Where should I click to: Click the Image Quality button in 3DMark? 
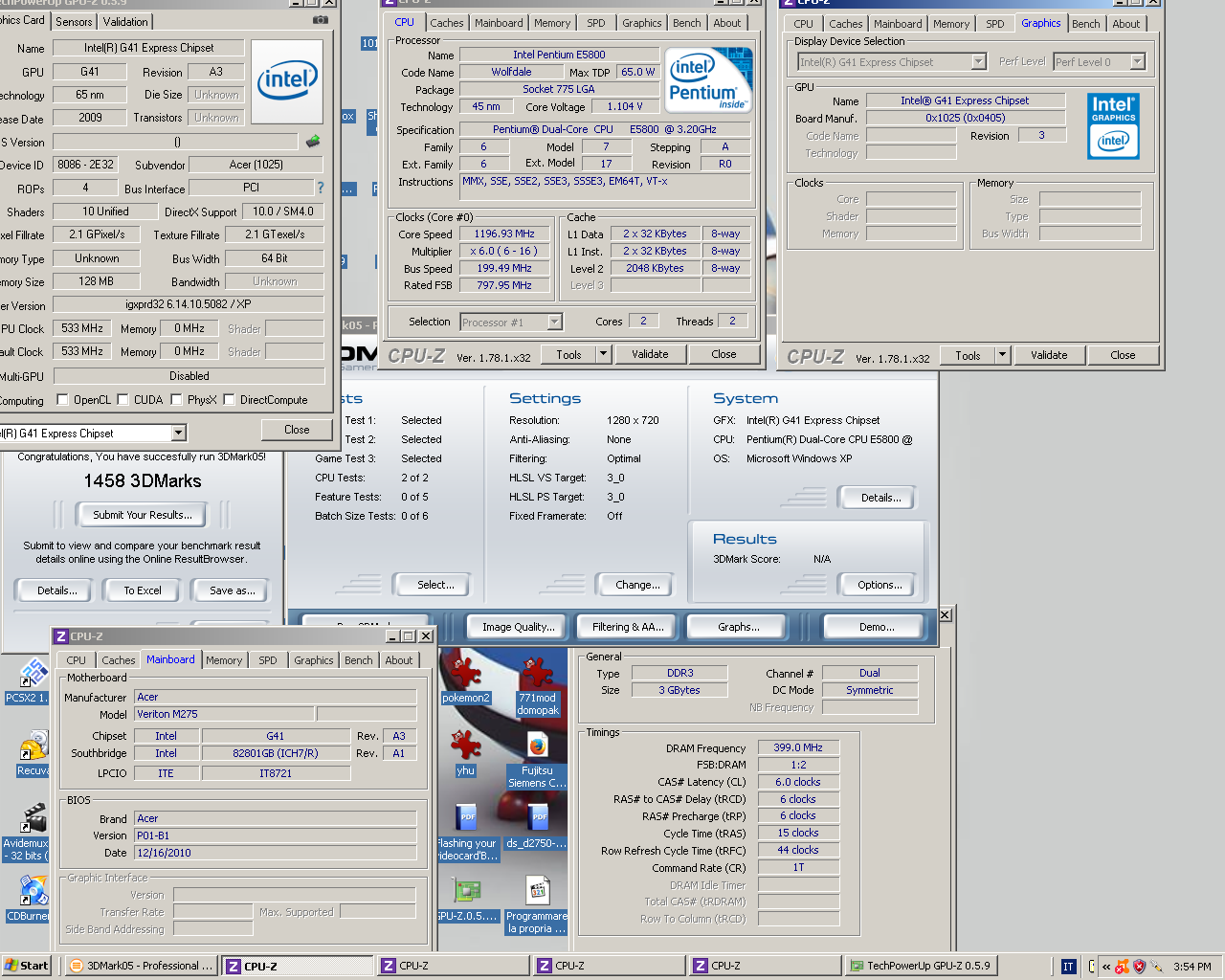point(518,627)
